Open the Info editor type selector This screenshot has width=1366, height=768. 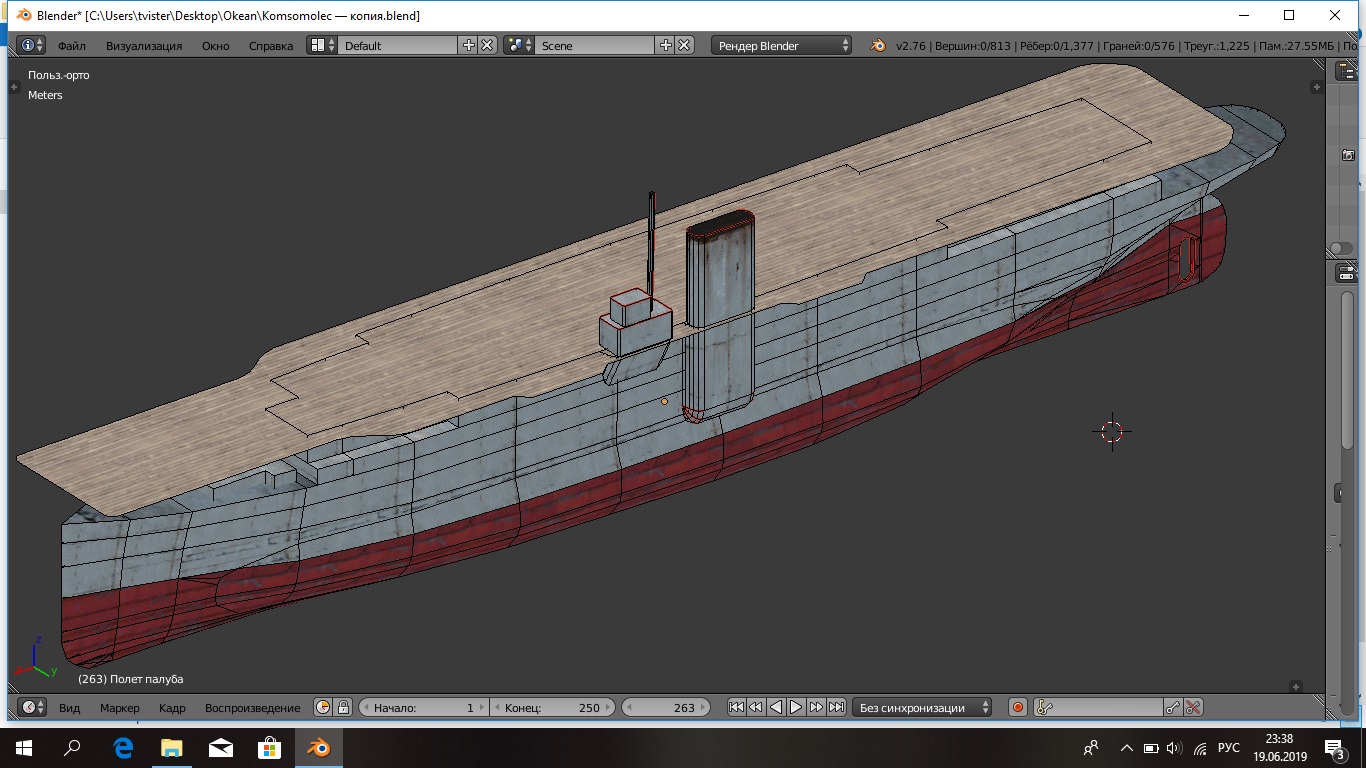31,45
